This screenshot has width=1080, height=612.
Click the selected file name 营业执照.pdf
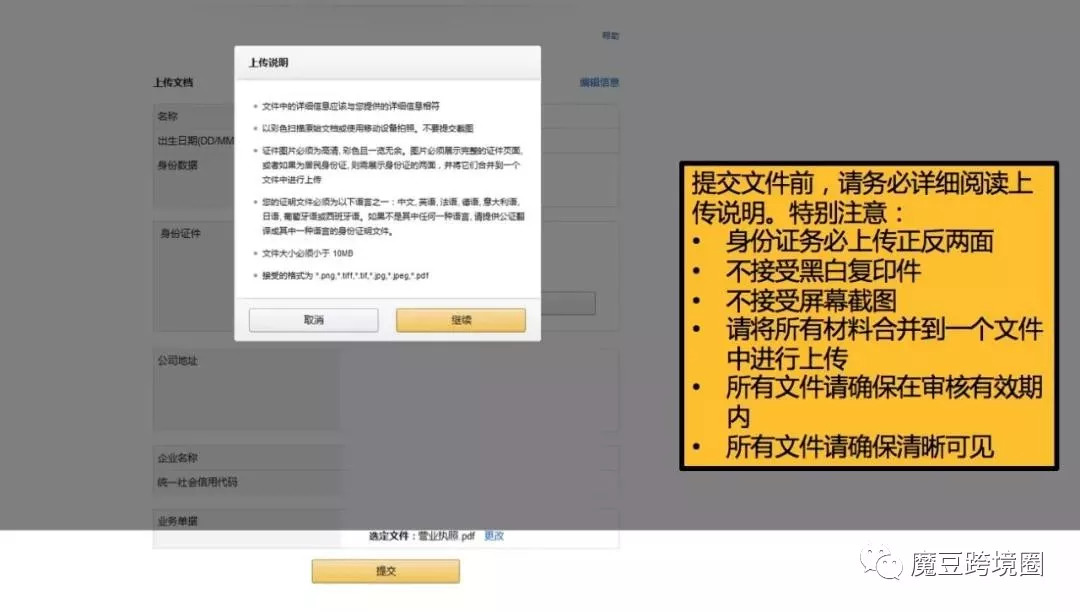coord(446,536)
